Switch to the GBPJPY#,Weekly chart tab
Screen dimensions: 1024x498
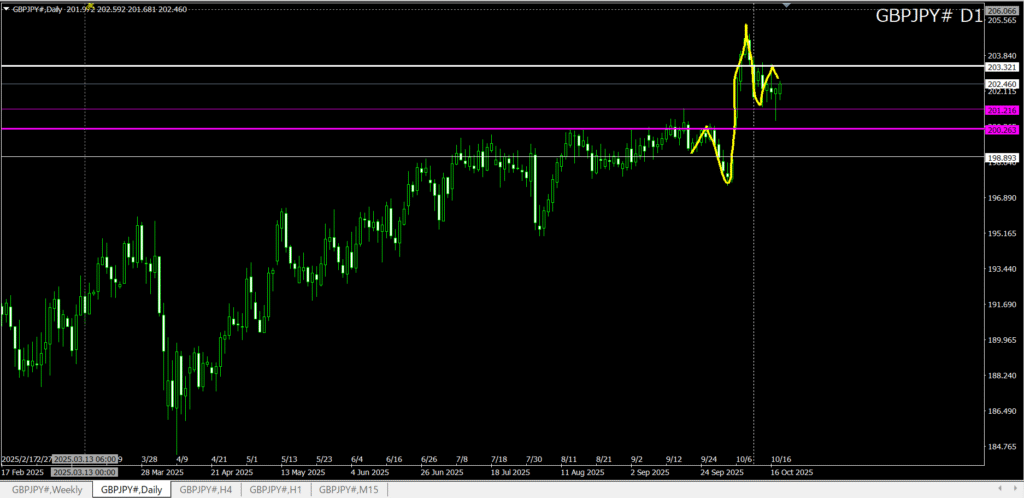click(x=46, y=489)
